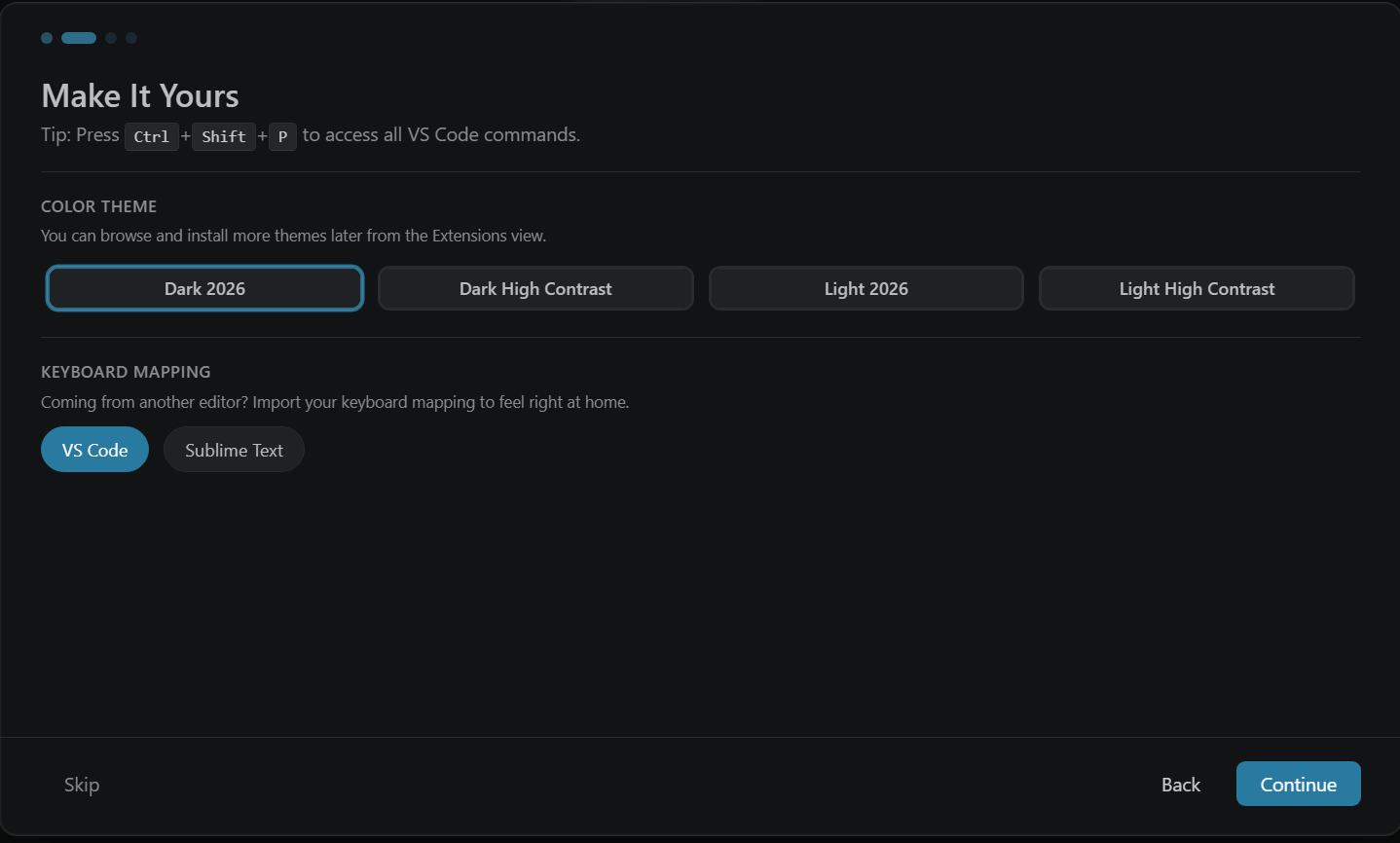The height and width of the screenshot is (843, 1400).
Task: Go Back to the previous setup step
Action: (1180, 784)
